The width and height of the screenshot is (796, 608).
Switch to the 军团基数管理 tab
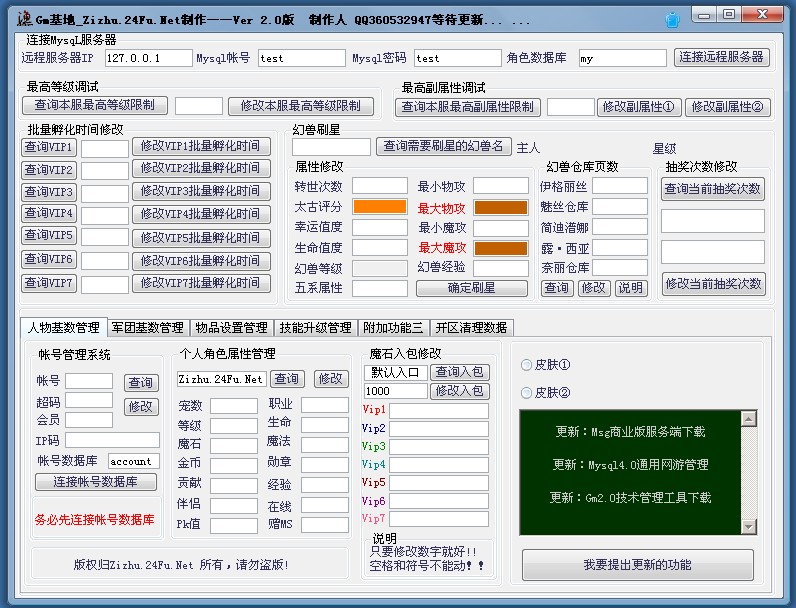(147, 327)
